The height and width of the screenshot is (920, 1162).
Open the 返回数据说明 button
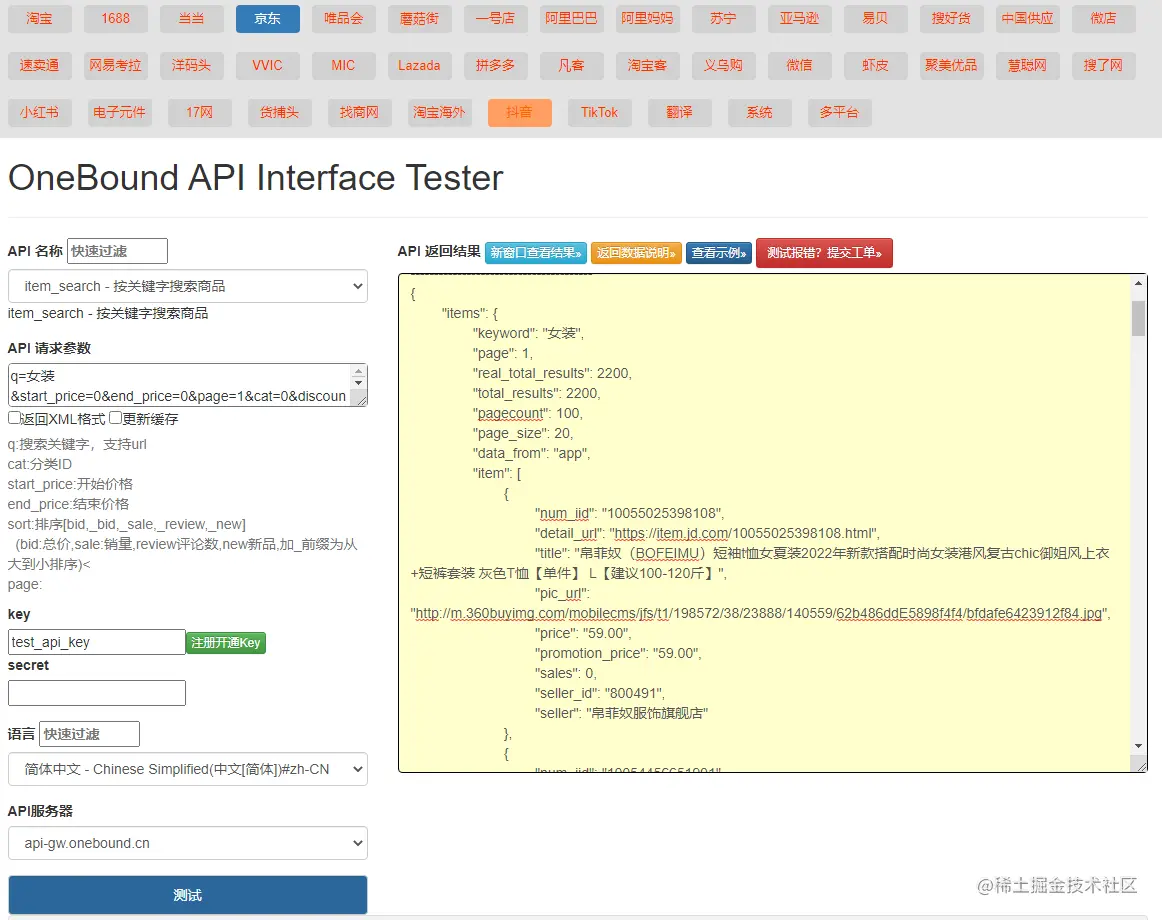click(636, 253)
